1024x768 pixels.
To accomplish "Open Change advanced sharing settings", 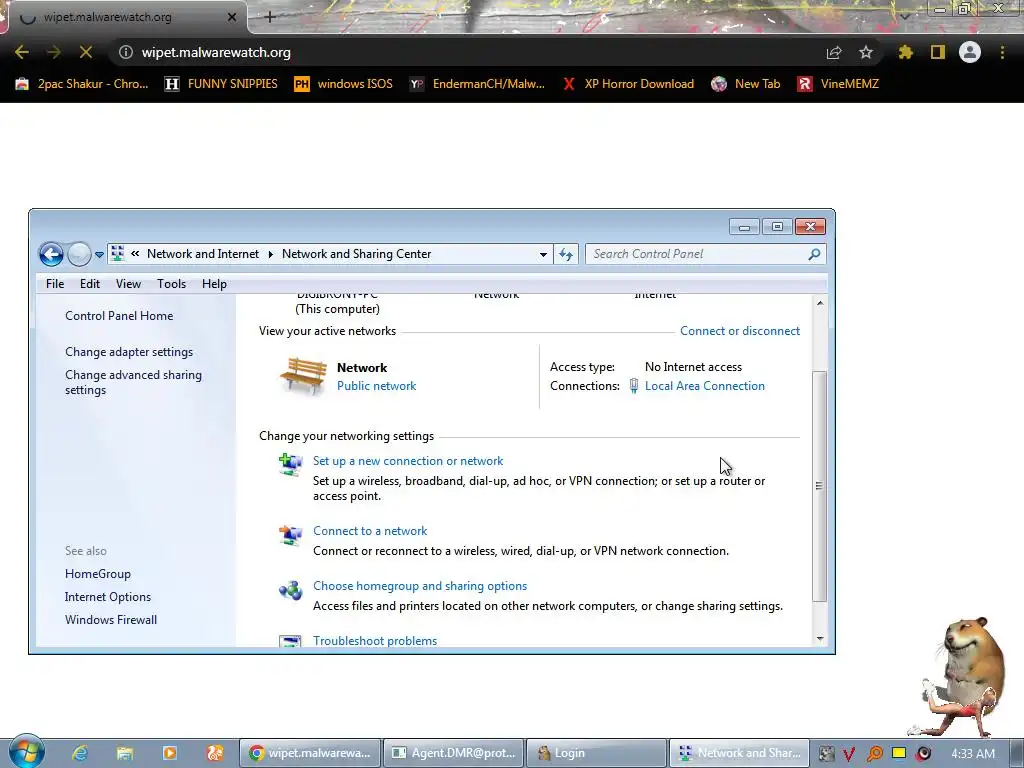I will (x=133, y=382).
